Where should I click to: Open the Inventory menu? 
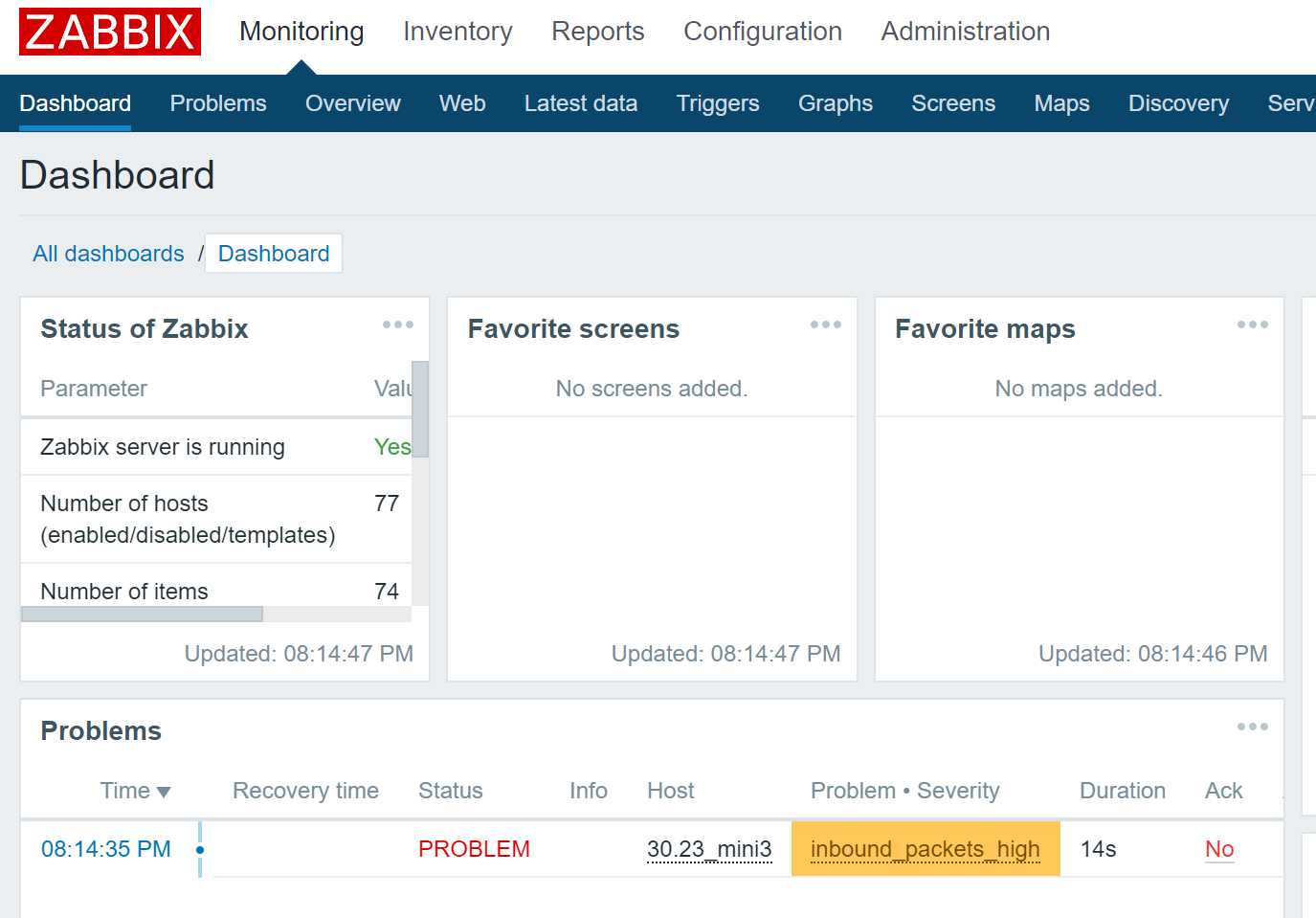click(x=457, y=32)
